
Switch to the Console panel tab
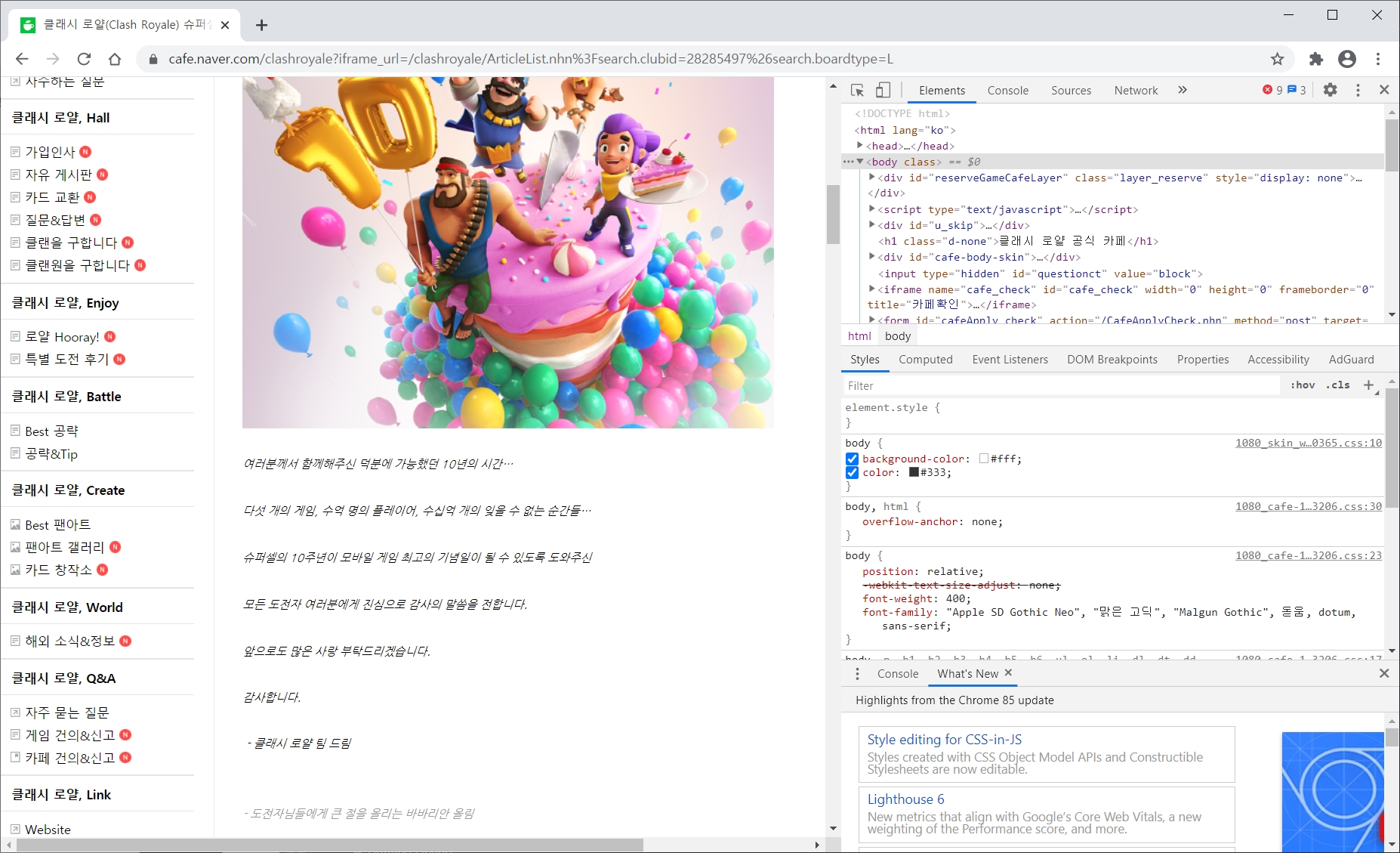click(x=1007, y=91)
